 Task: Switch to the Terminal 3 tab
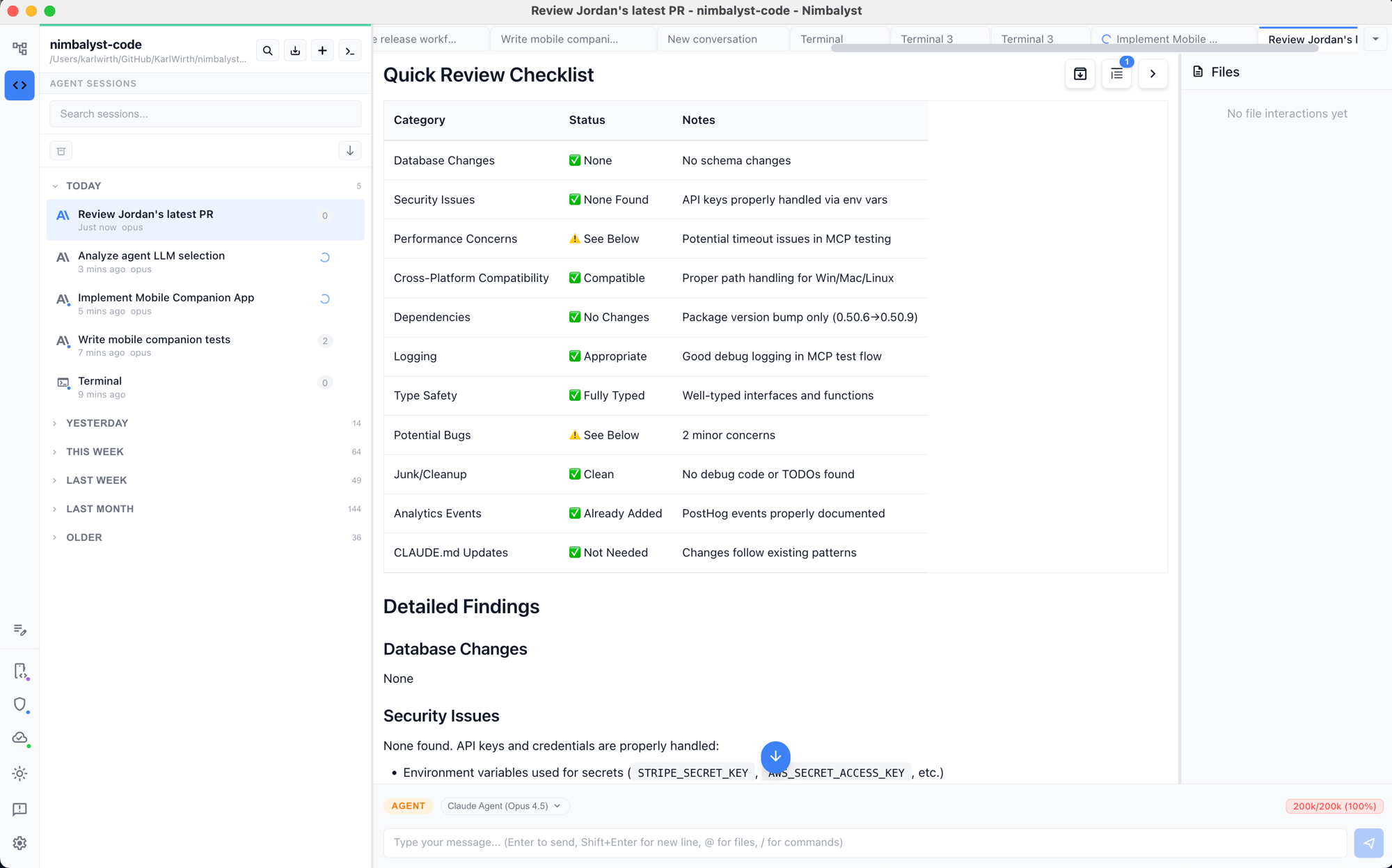[926, 39]
